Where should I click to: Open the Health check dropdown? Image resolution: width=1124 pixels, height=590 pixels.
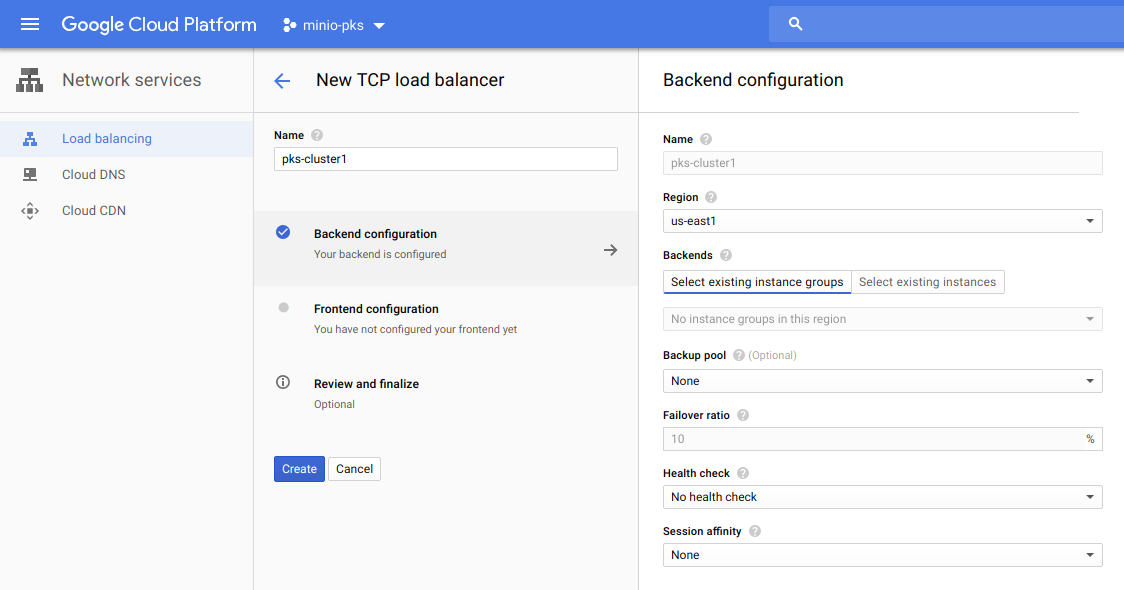pyautogui.click(x=882, y=497)
